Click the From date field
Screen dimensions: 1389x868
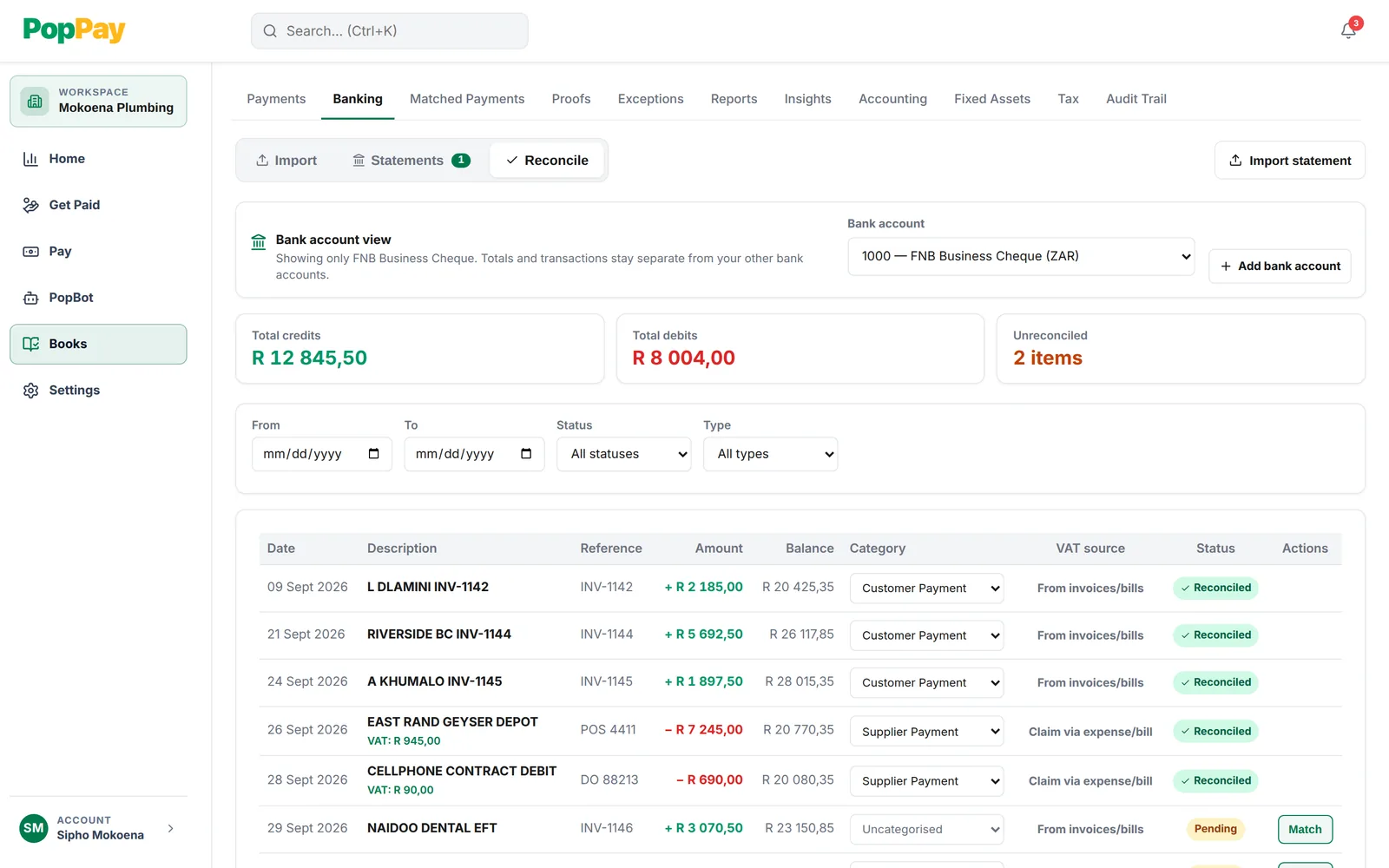(321, 454)
